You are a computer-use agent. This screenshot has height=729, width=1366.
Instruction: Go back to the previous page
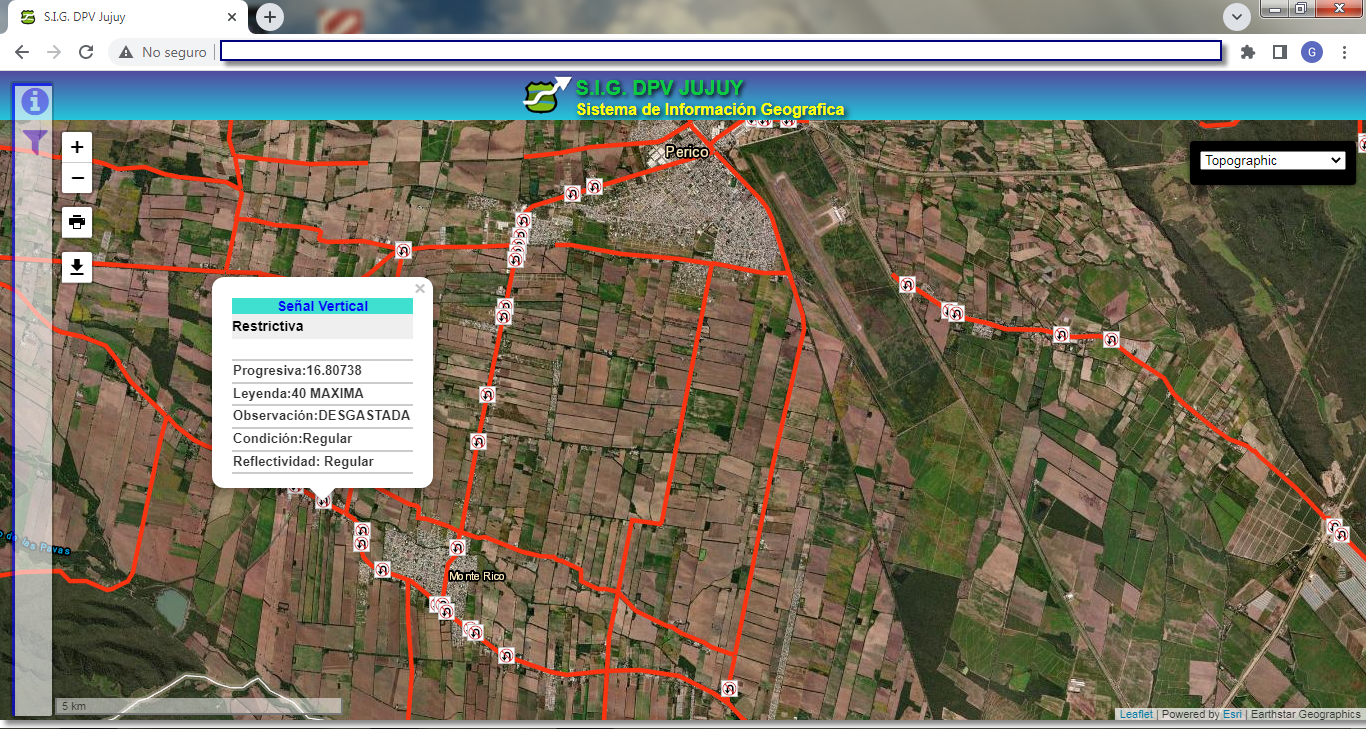pyautogui.click(x=22, y=52)
